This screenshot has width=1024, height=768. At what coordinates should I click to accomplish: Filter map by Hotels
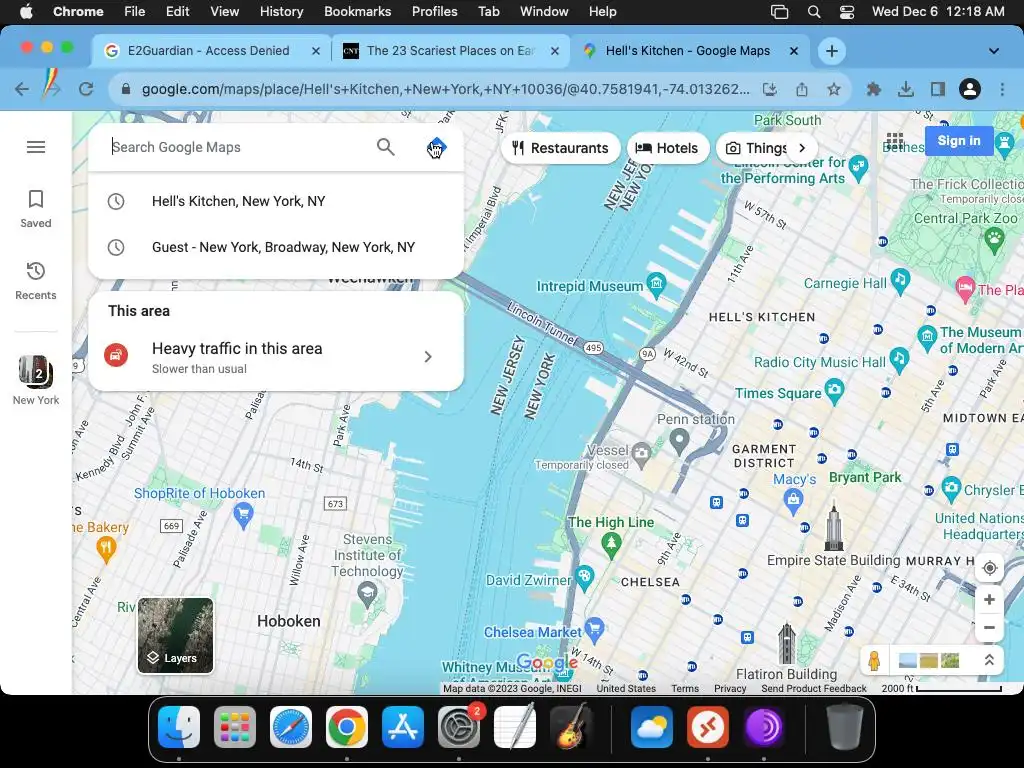click(x=667, y=148)
